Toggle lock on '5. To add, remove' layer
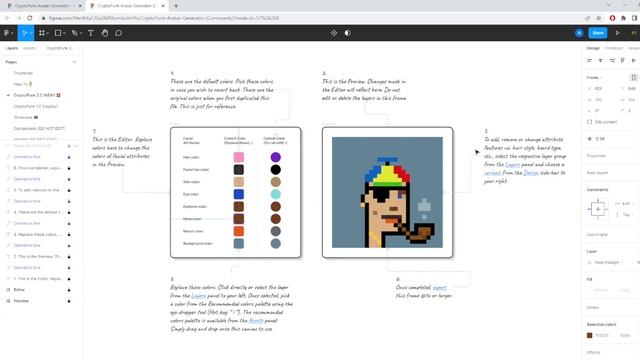This screenshot has width=640, height=360. [x=69, y=190]
